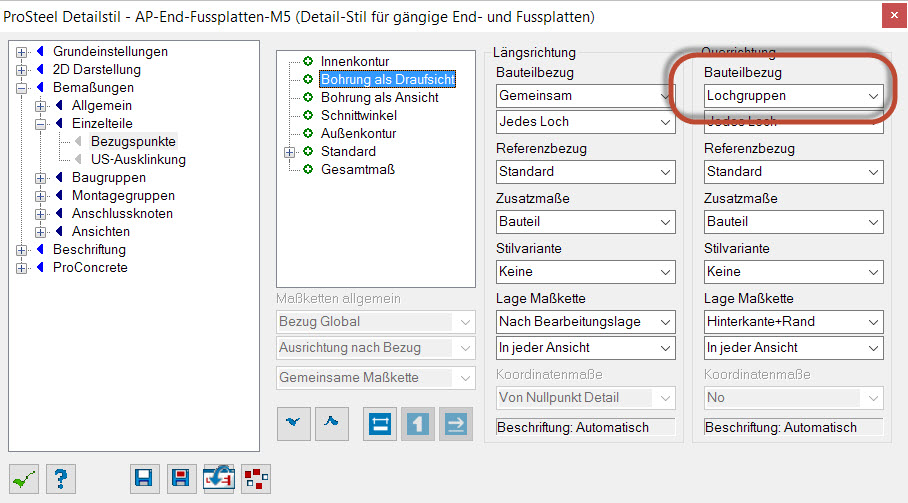The height and width of the screenshot is (503, 908).
Task: Click Querrichtung Beschriftung: Automatisch button
Action: 793,427
